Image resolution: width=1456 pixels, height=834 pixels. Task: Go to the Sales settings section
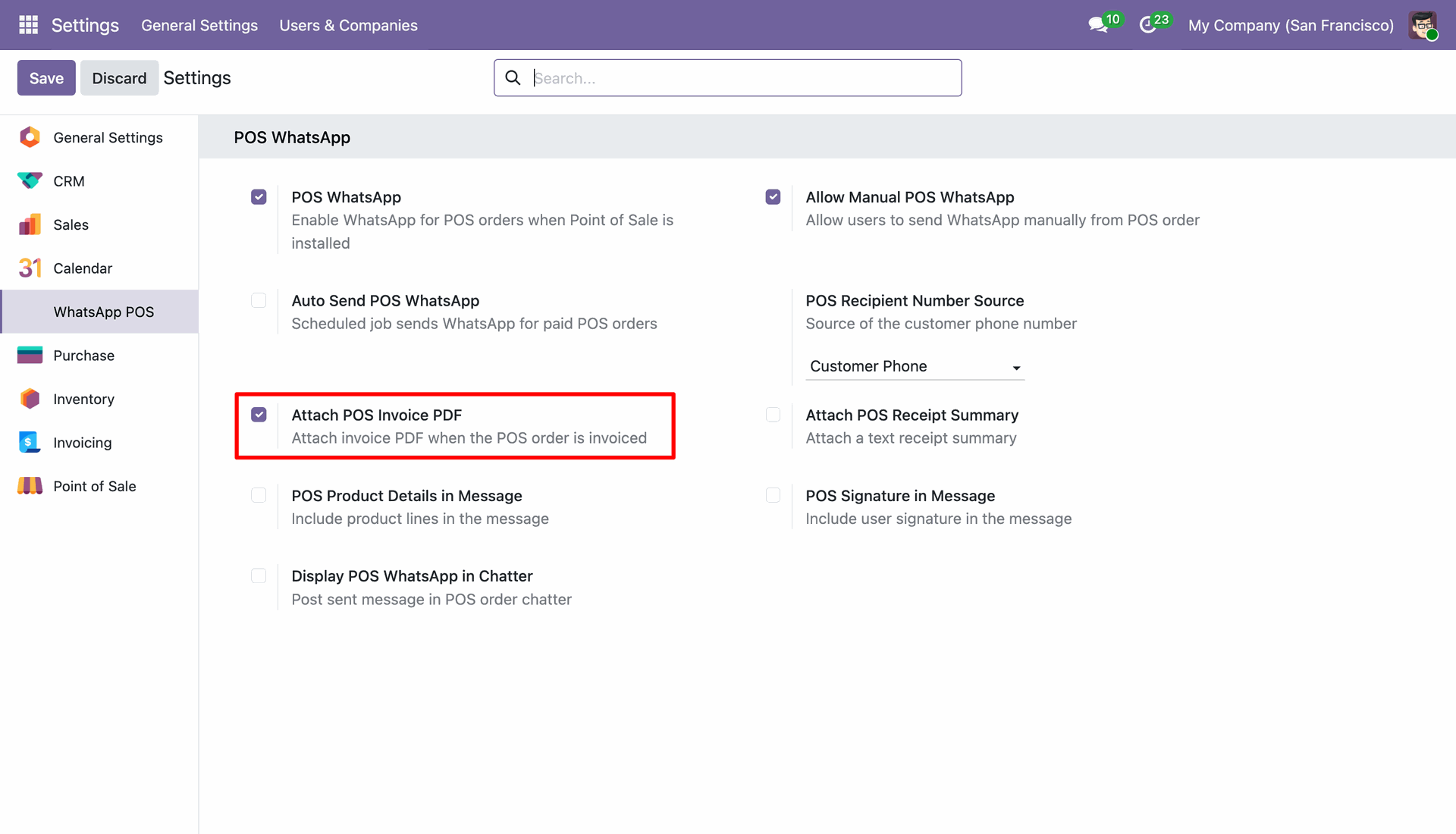99,224
